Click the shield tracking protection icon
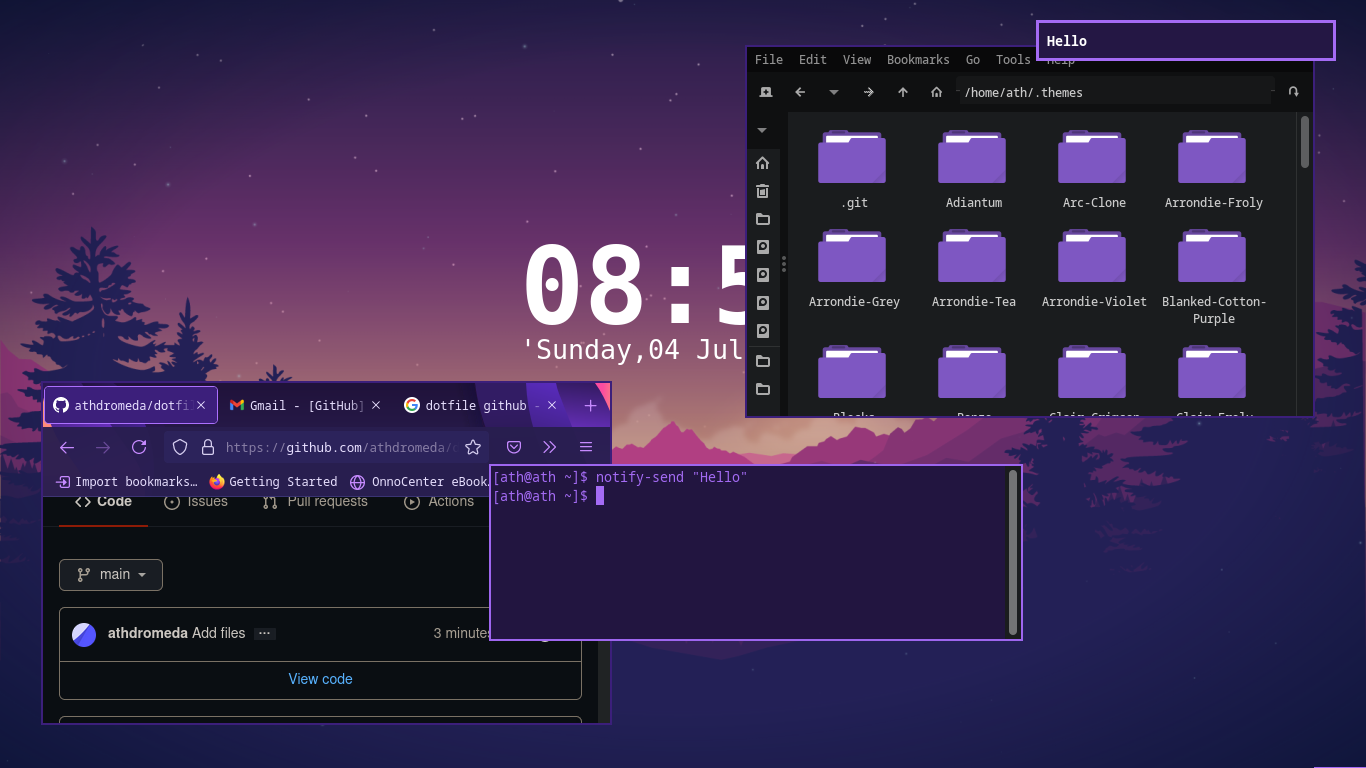1366x768 pixels. click(x=180, y=447)
